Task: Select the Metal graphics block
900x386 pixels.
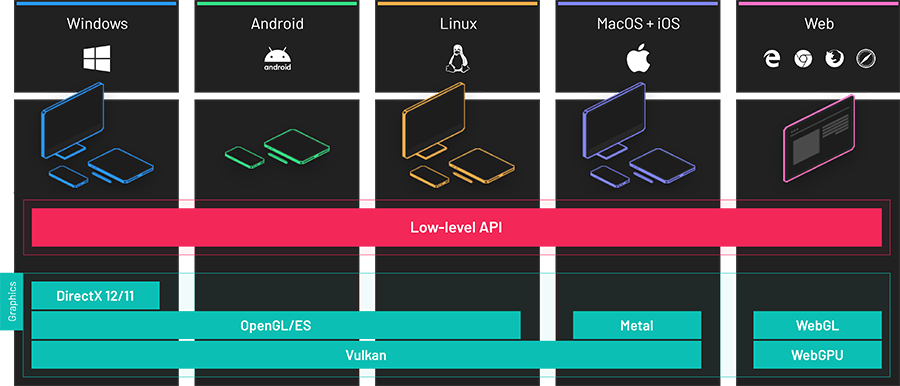Action: tap(637, 325)
